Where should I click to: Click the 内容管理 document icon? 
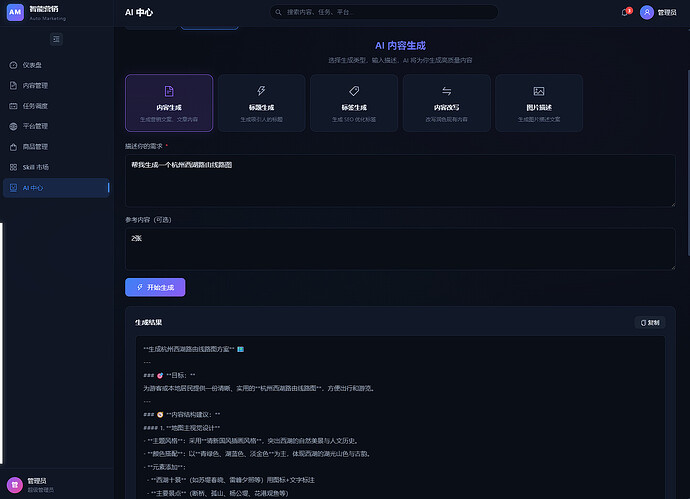coord(13,85)
